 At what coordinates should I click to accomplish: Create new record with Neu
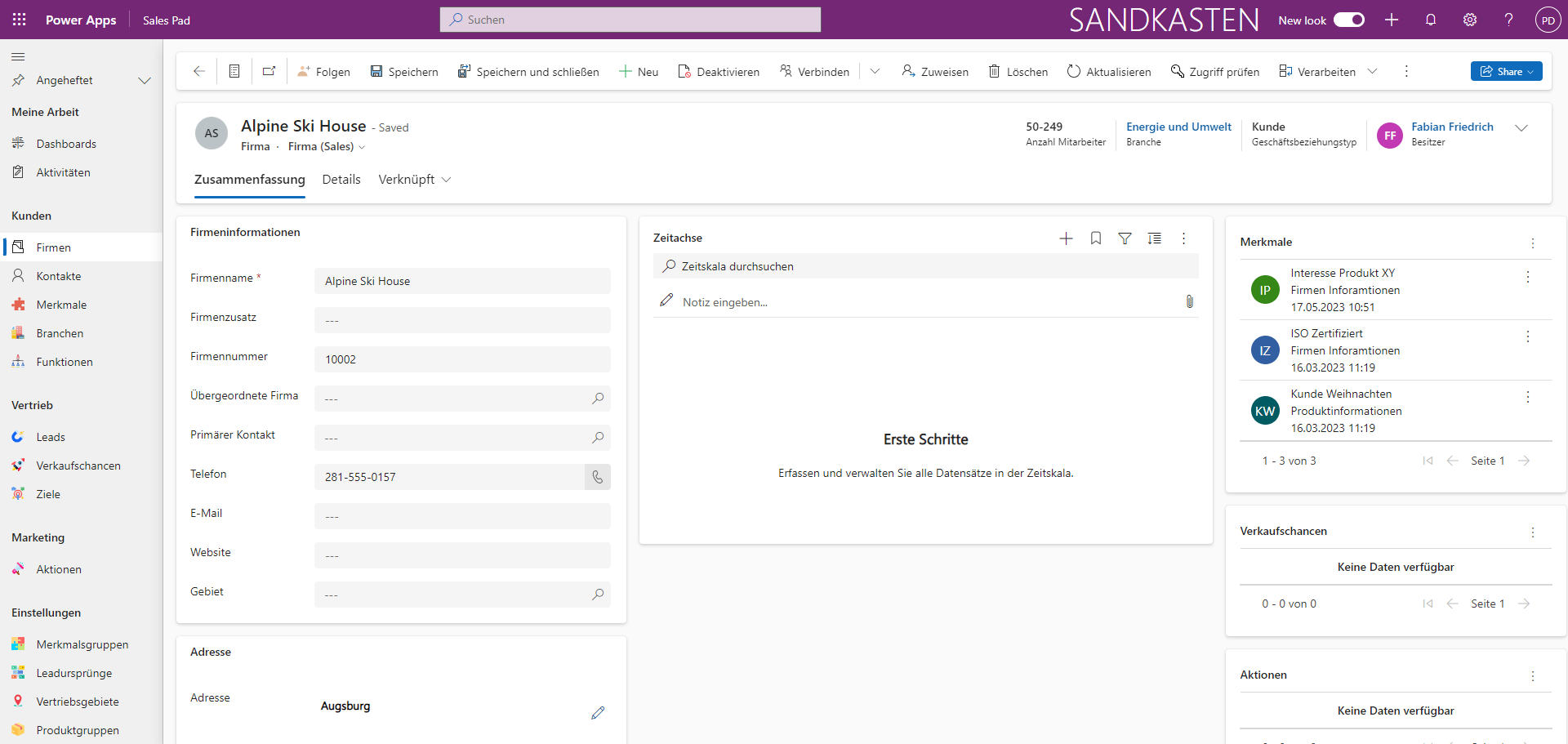639,72
